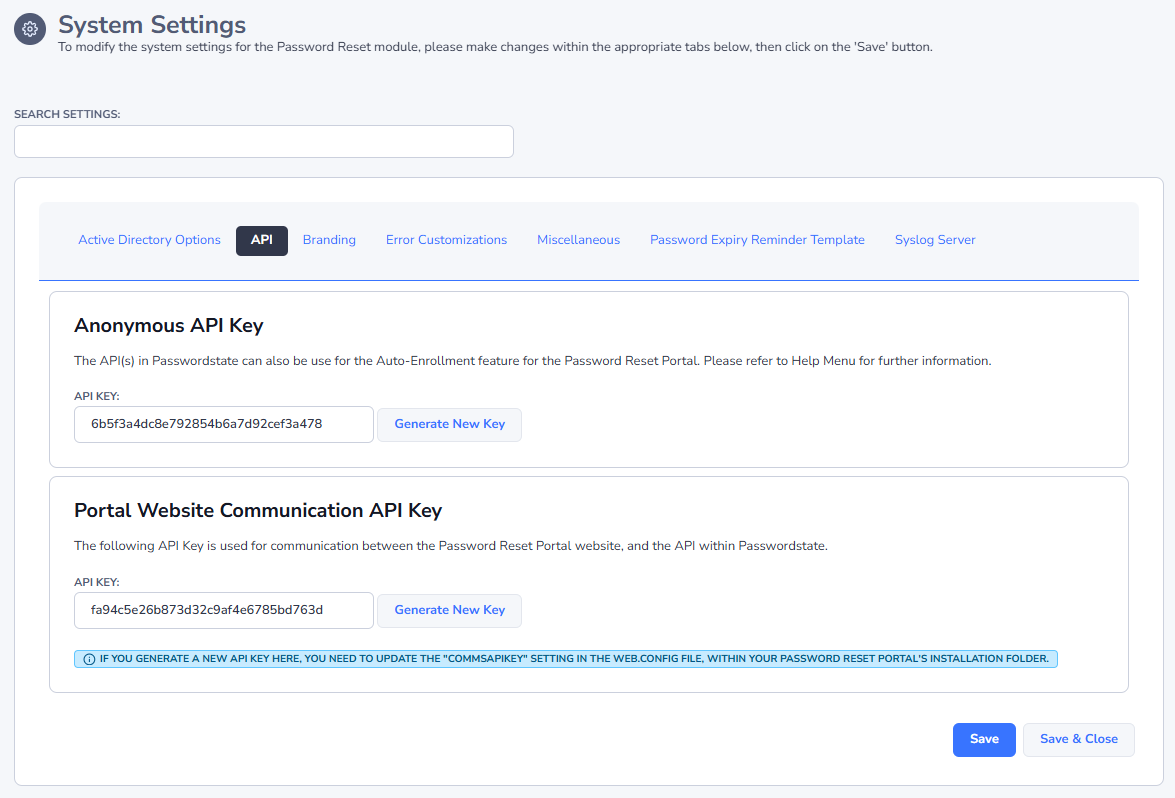
Task: Open the Active Directory Options tab
Action: point(149,240)
